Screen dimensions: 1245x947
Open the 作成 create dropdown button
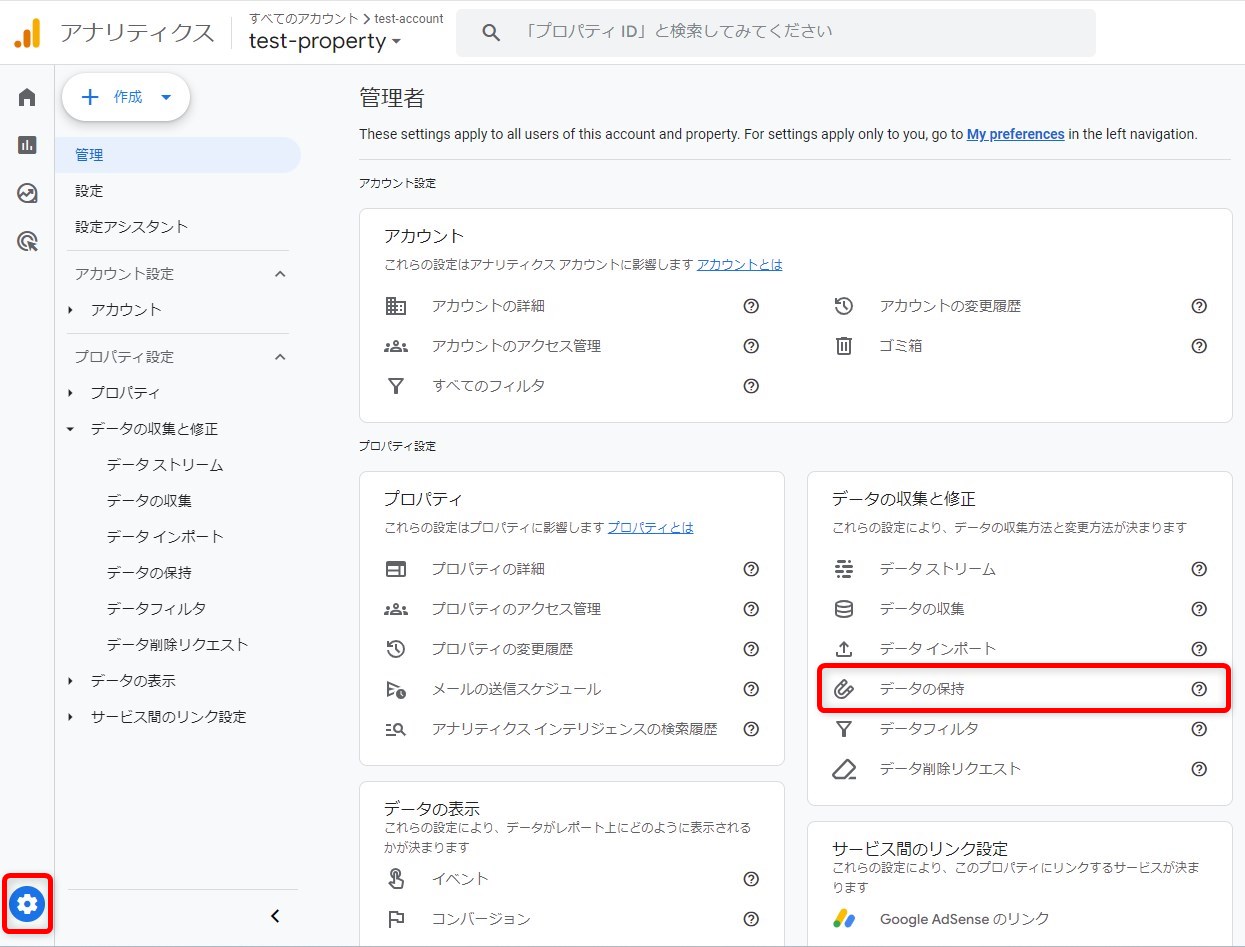[126, 97]
